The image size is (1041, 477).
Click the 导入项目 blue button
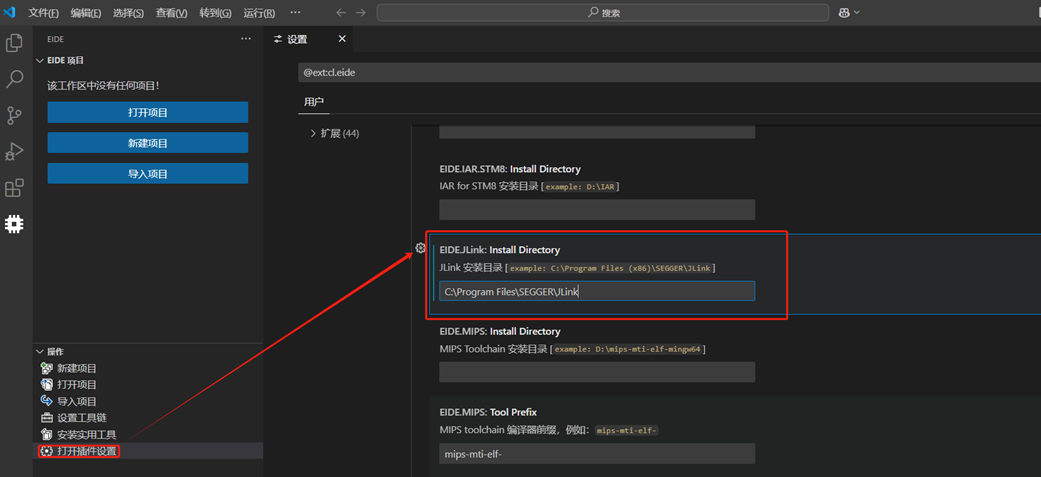coord(148,174)
